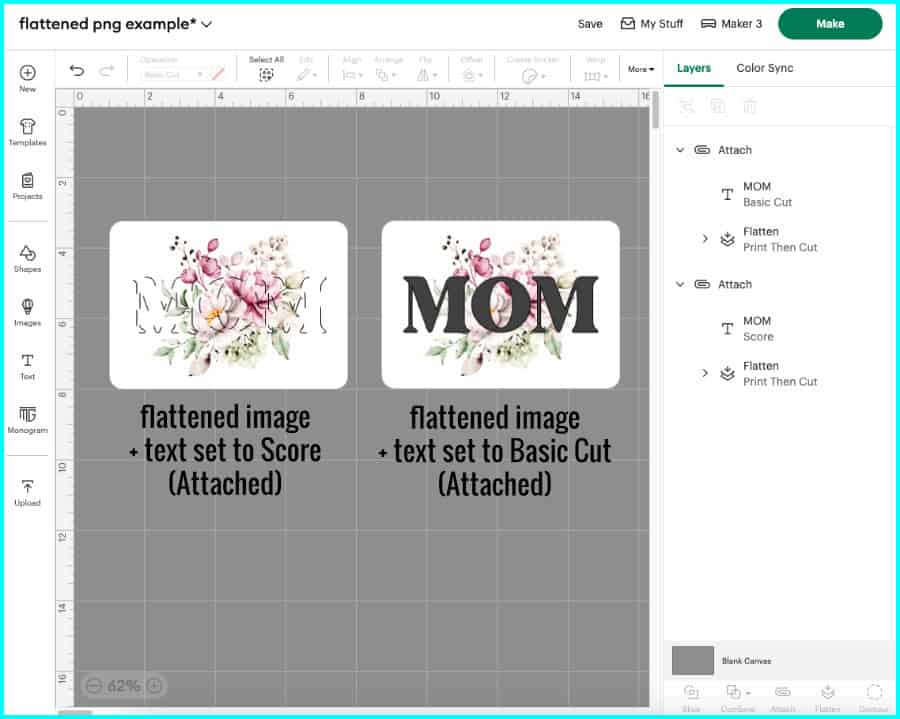
Task: Click the operation color swatch
Action: pos(218,75)
